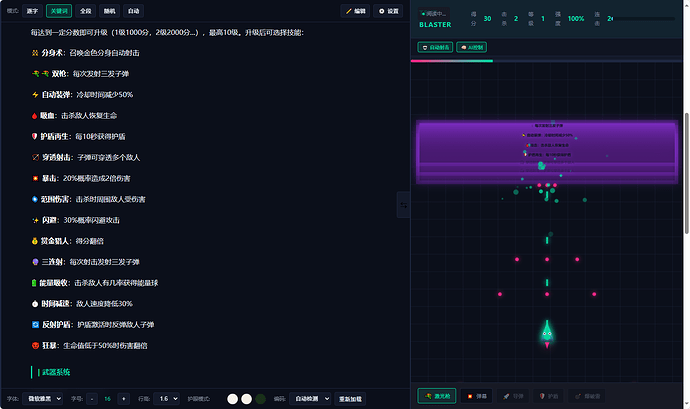Choose the shield weapon slot

click(548, 396)
